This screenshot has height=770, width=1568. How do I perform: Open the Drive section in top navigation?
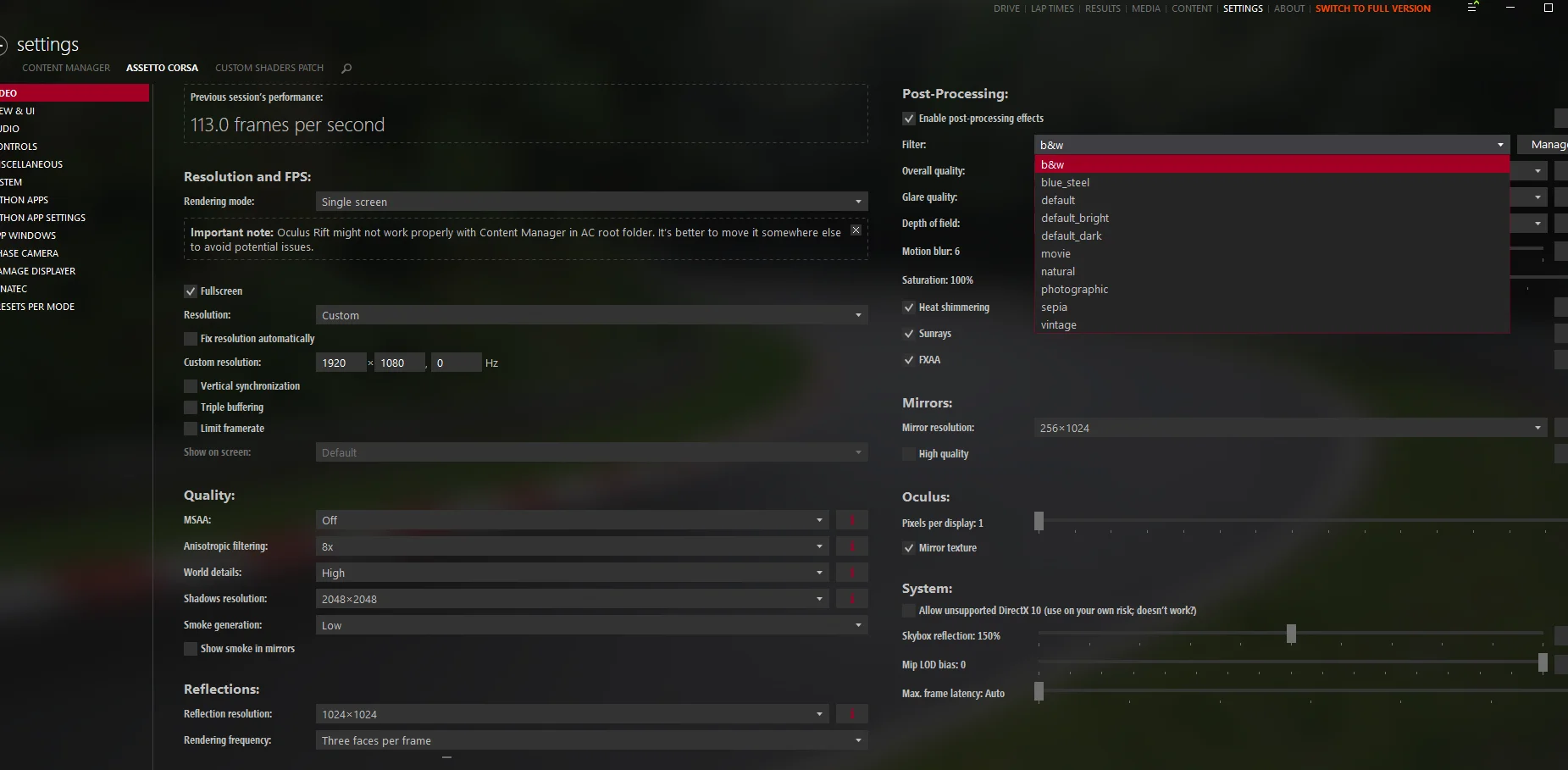(x=1006, y=8)
